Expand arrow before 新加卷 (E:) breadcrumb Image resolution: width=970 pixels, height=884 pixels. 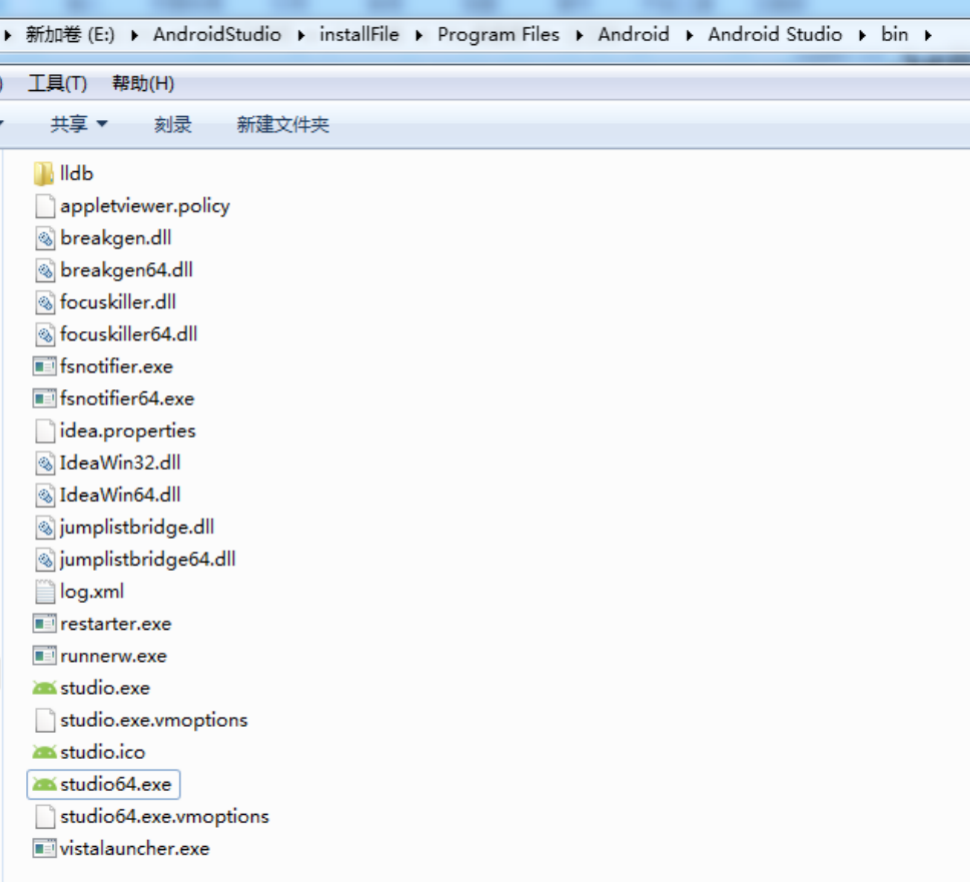click(x=7, y=35)
